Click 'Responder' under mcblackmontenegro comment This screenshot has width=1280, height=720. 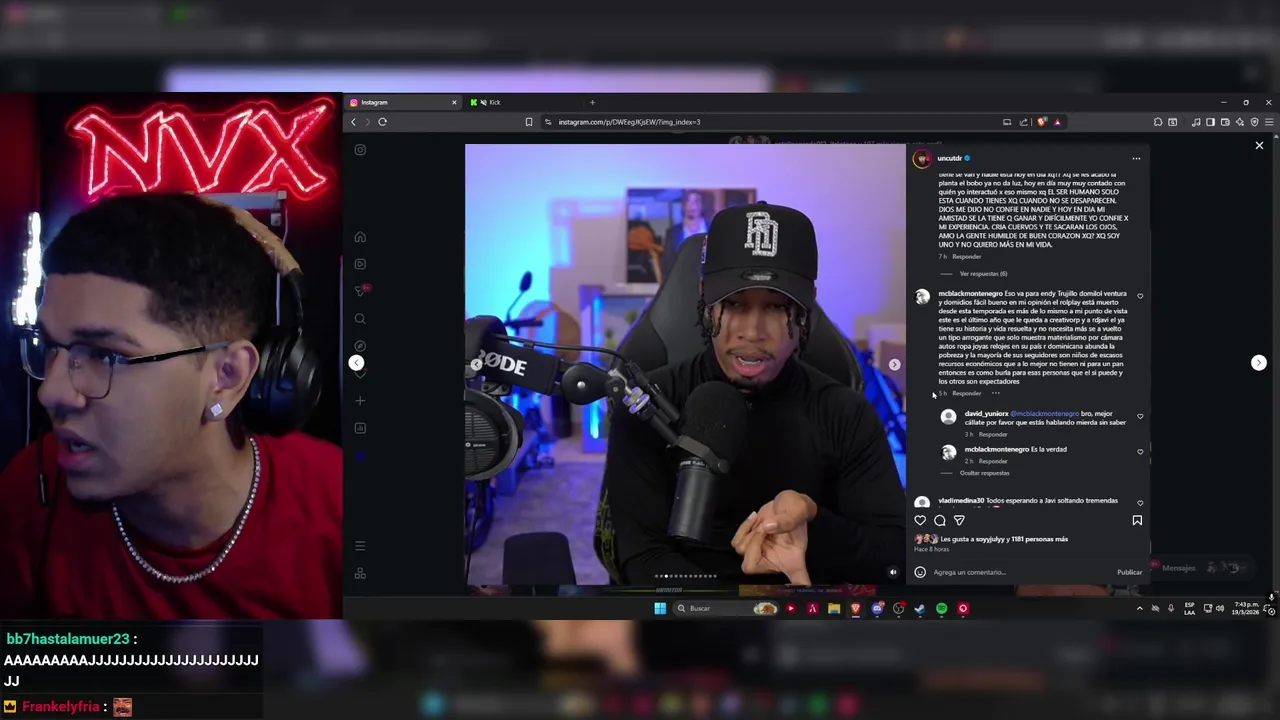[966, 393]
